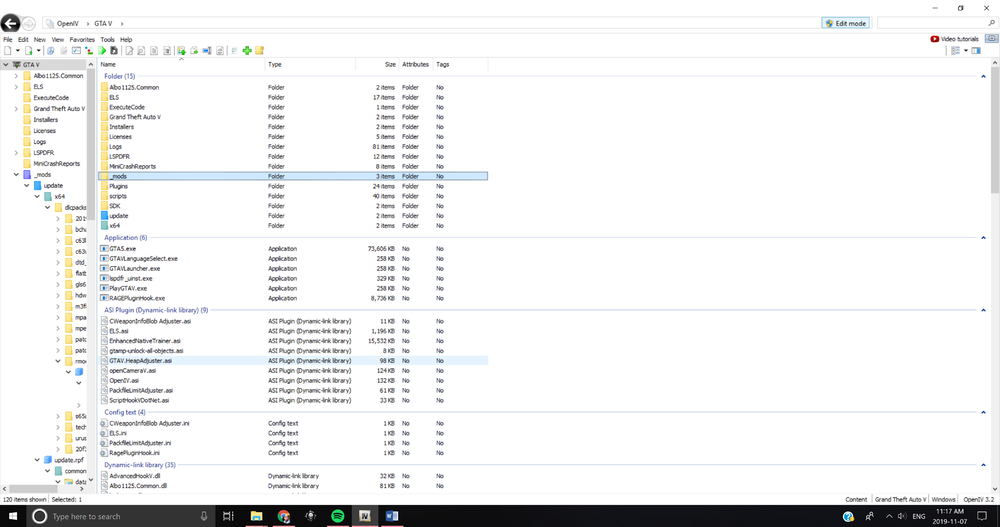Viewport: 1000px width, 527px height.
Task: Click the document with pencil toolbar icon
Action: coord(129,50)
